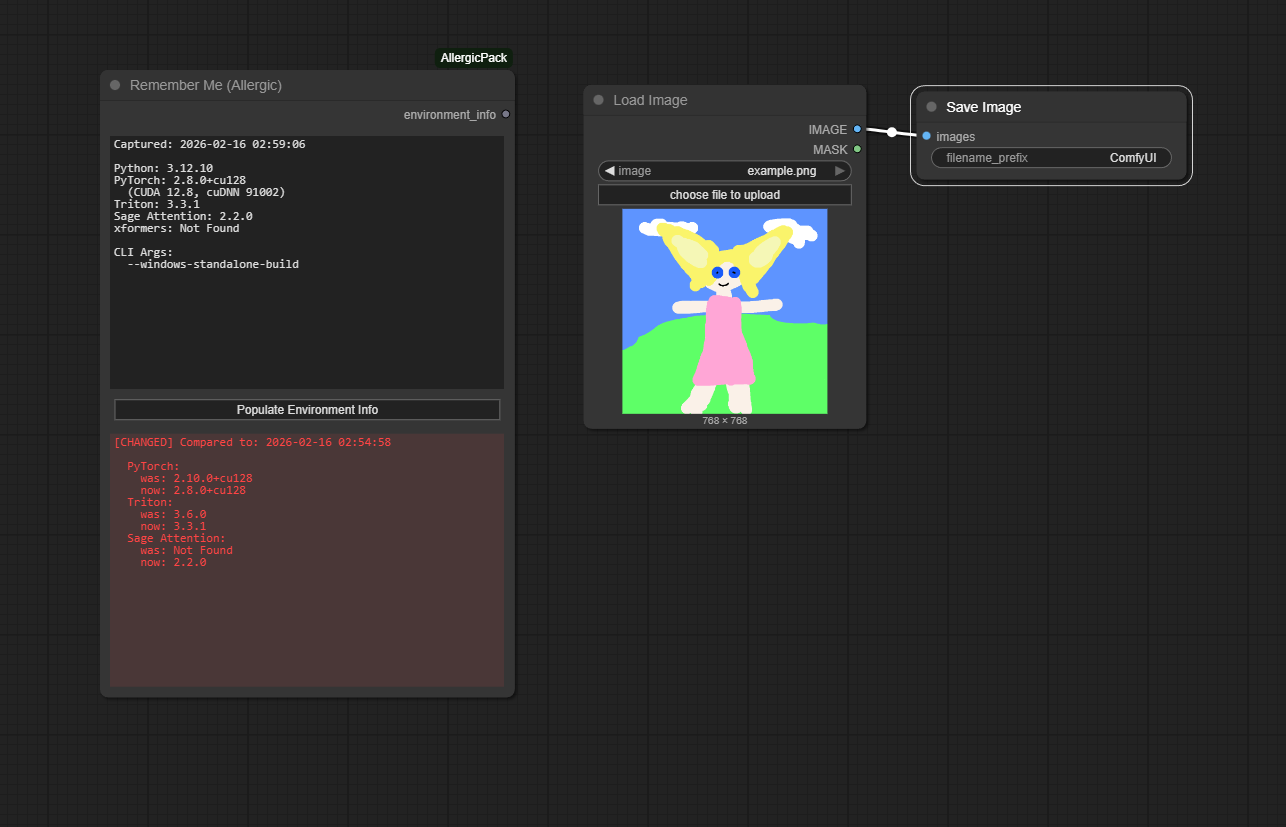Click the --windows-standalone-build argument
The image size is (1286, 827).
click(x=213, y=264)
